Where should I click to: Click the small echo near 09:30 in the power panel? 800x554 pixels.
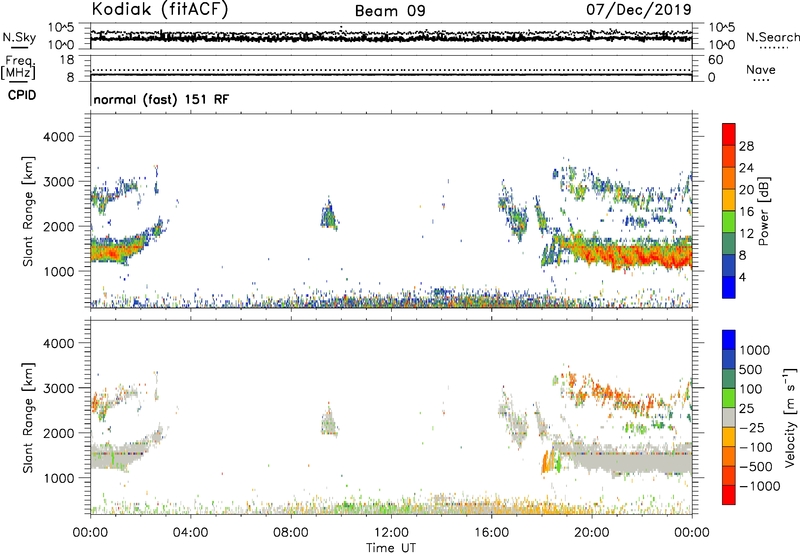(329, 216)
